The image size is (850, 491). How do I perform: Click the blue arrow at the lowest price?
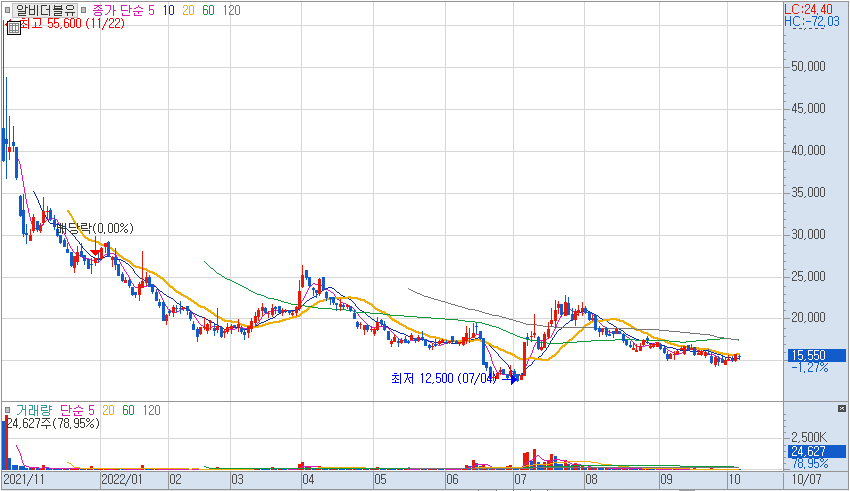511,379
